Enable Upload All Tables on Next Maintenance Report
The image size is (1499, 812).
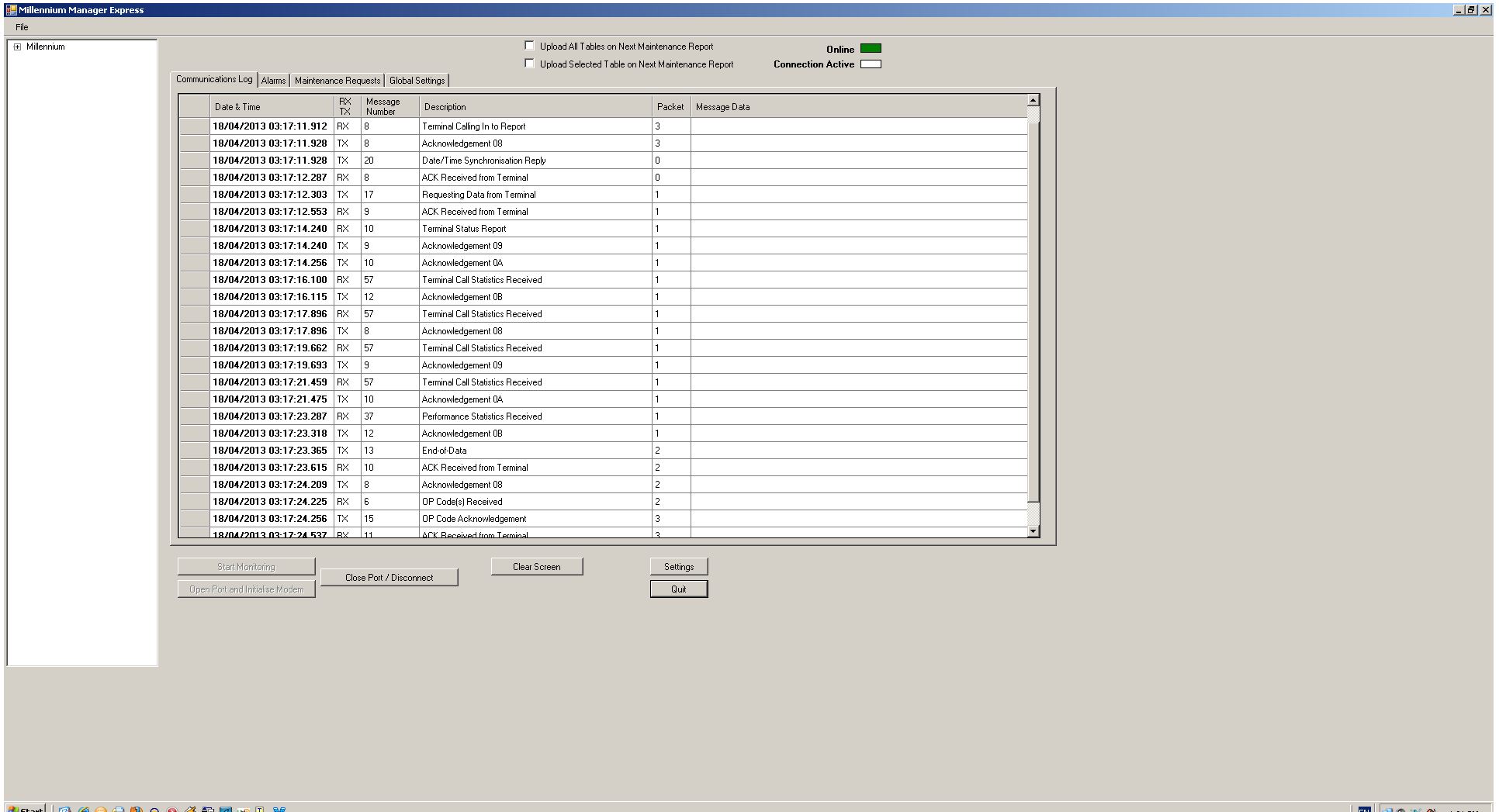530,46
